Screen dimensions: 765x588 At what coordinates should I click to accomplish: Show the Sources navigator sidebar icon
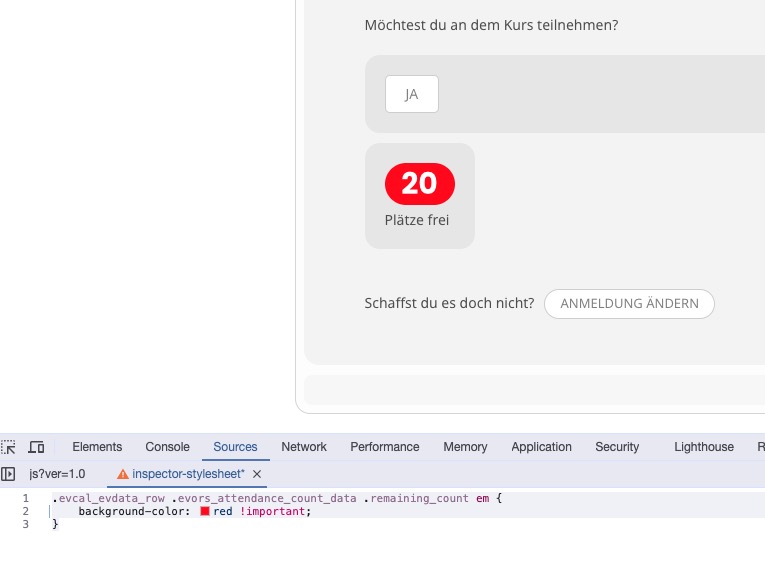pyautogui.click(x=8, y=474)
